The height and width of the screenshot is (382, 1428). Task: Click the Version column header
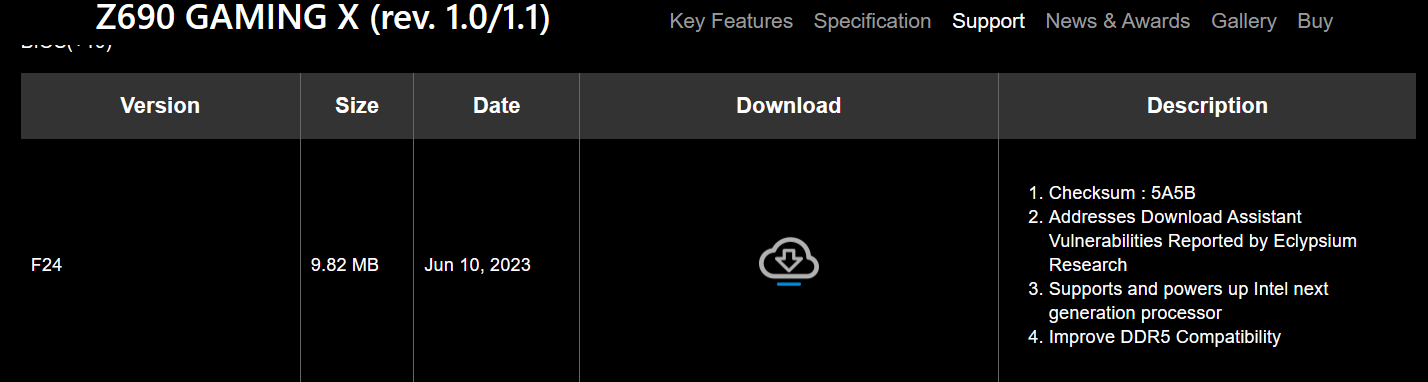pyautogui.click(x=160, y=105)
